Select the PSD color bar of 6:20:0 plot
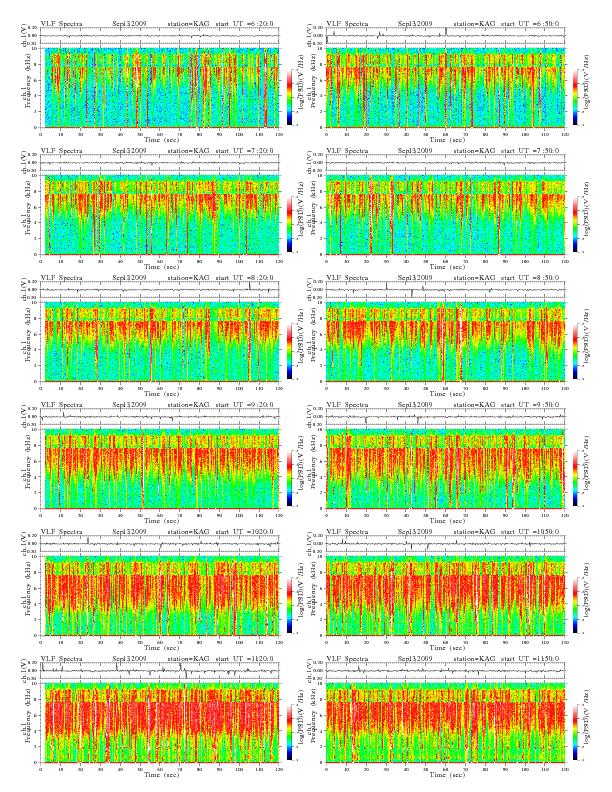Screen dimensions: 612x792 [x=289, y=97]
